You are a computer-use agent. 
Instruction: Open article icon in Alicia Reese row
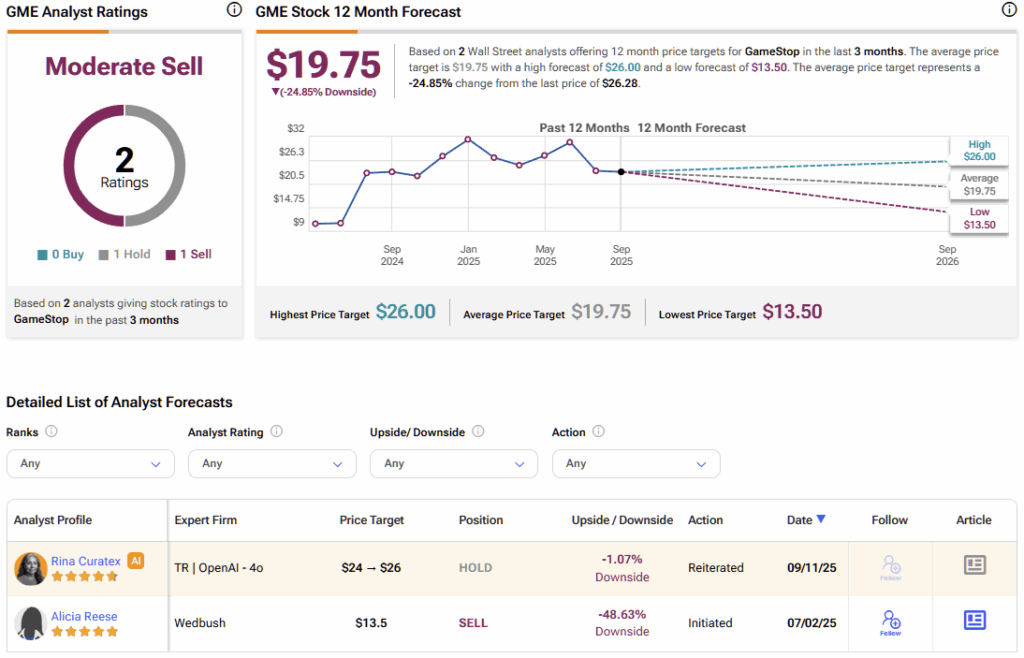(974, 619)
